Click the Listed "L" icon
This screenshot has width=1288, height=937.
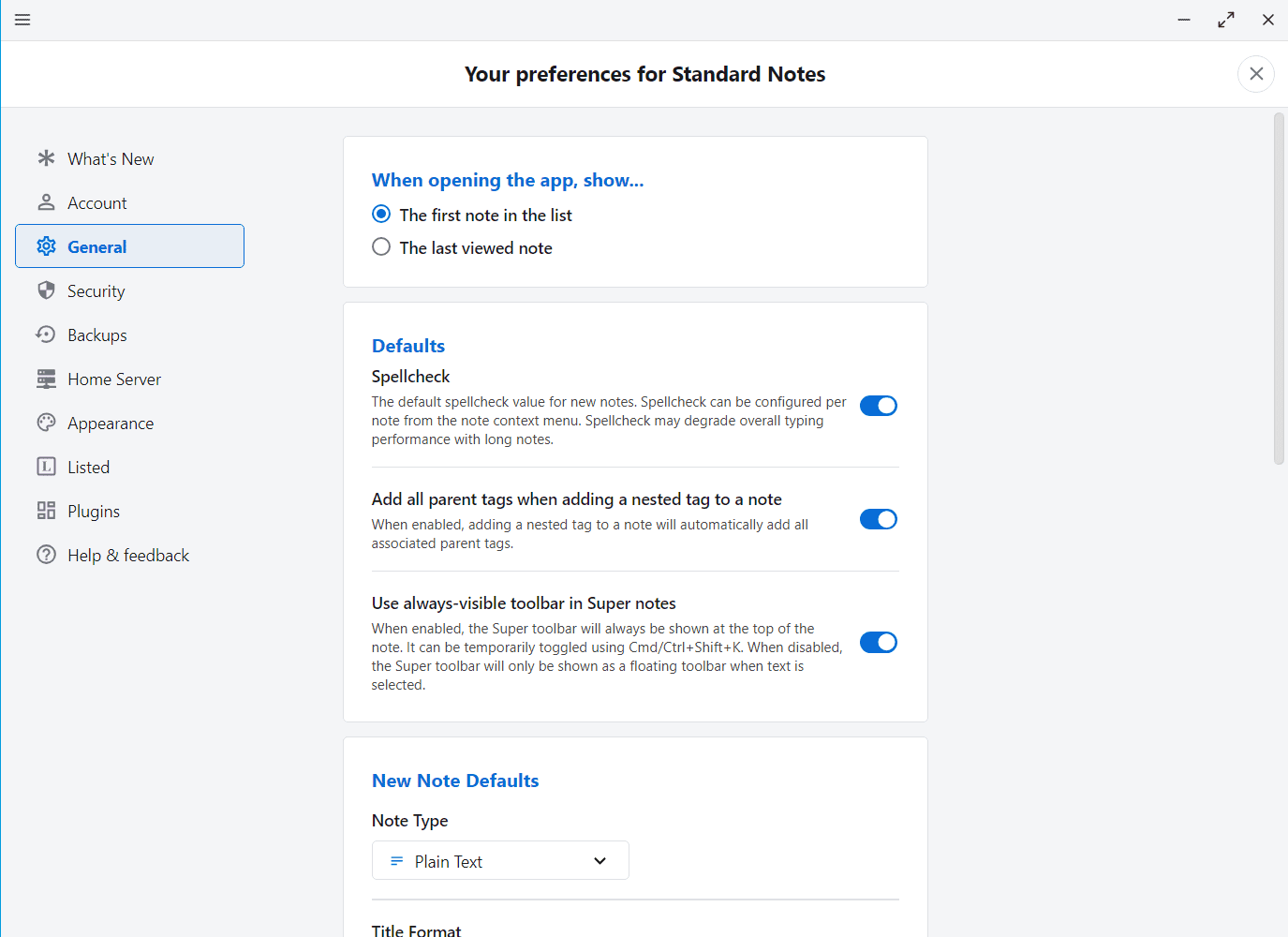tap(46, 467)
